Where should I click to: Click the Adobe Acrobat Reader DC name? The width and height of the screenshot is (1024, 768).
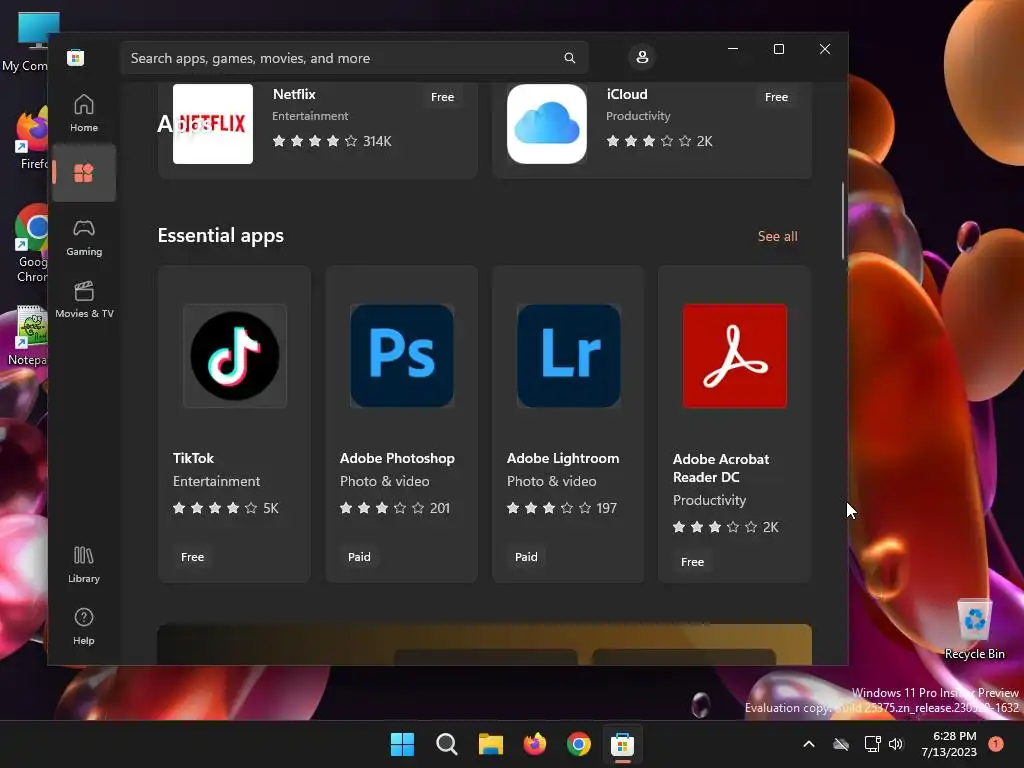[721, 468]
